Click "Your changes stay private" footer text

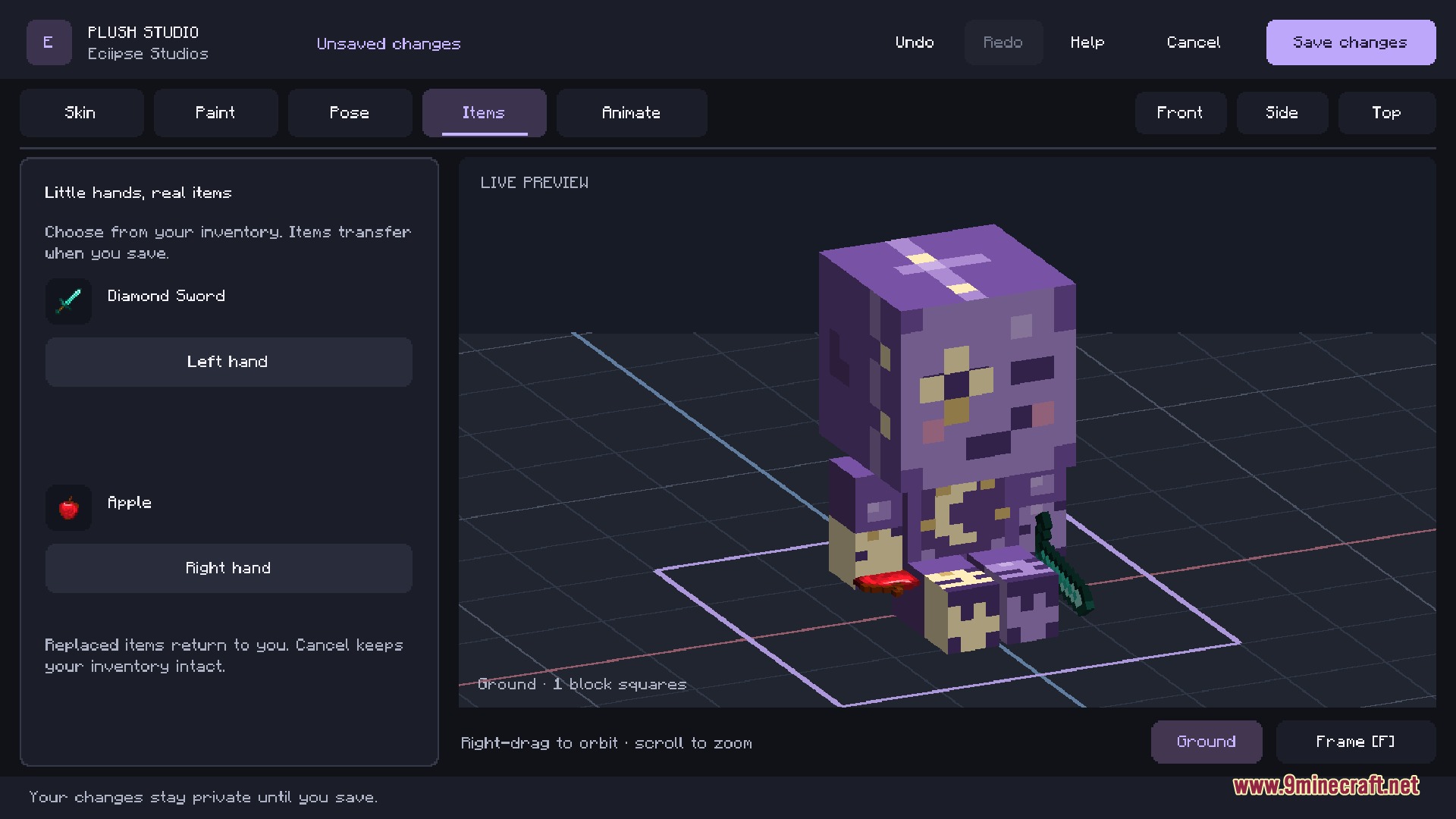[203, 797]
